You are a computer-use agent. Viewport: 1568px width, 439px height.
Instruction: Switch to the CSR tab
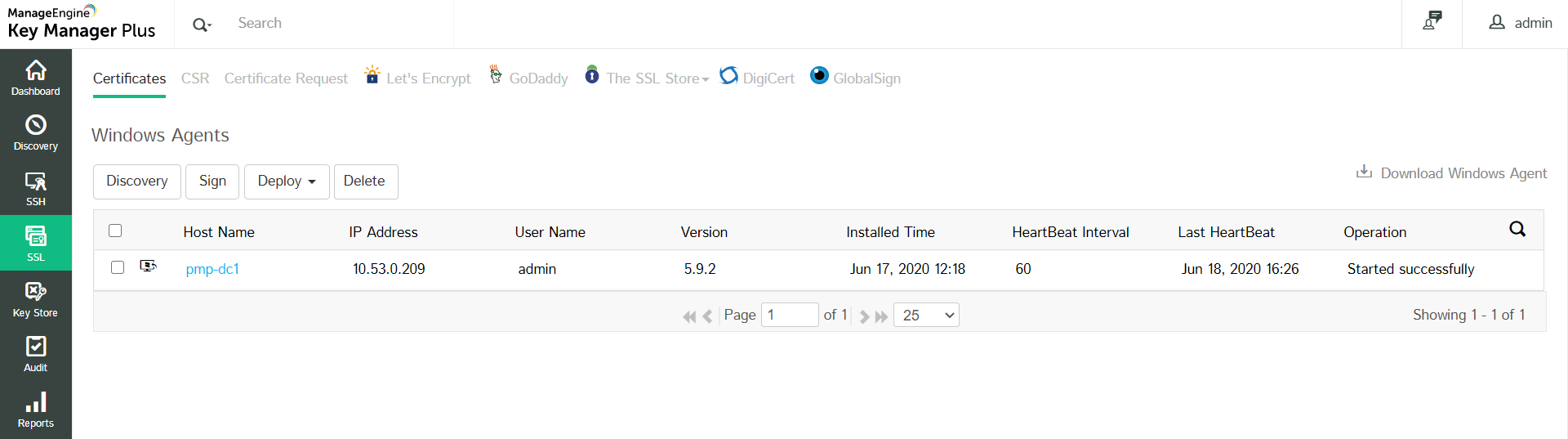coord(195,78)
